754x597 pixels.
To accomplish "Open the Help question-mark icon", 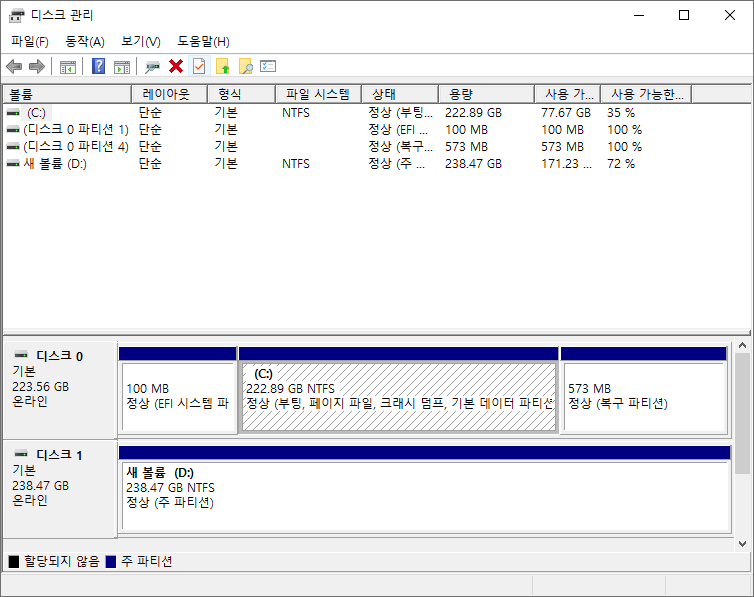I will tap(98, 66).
